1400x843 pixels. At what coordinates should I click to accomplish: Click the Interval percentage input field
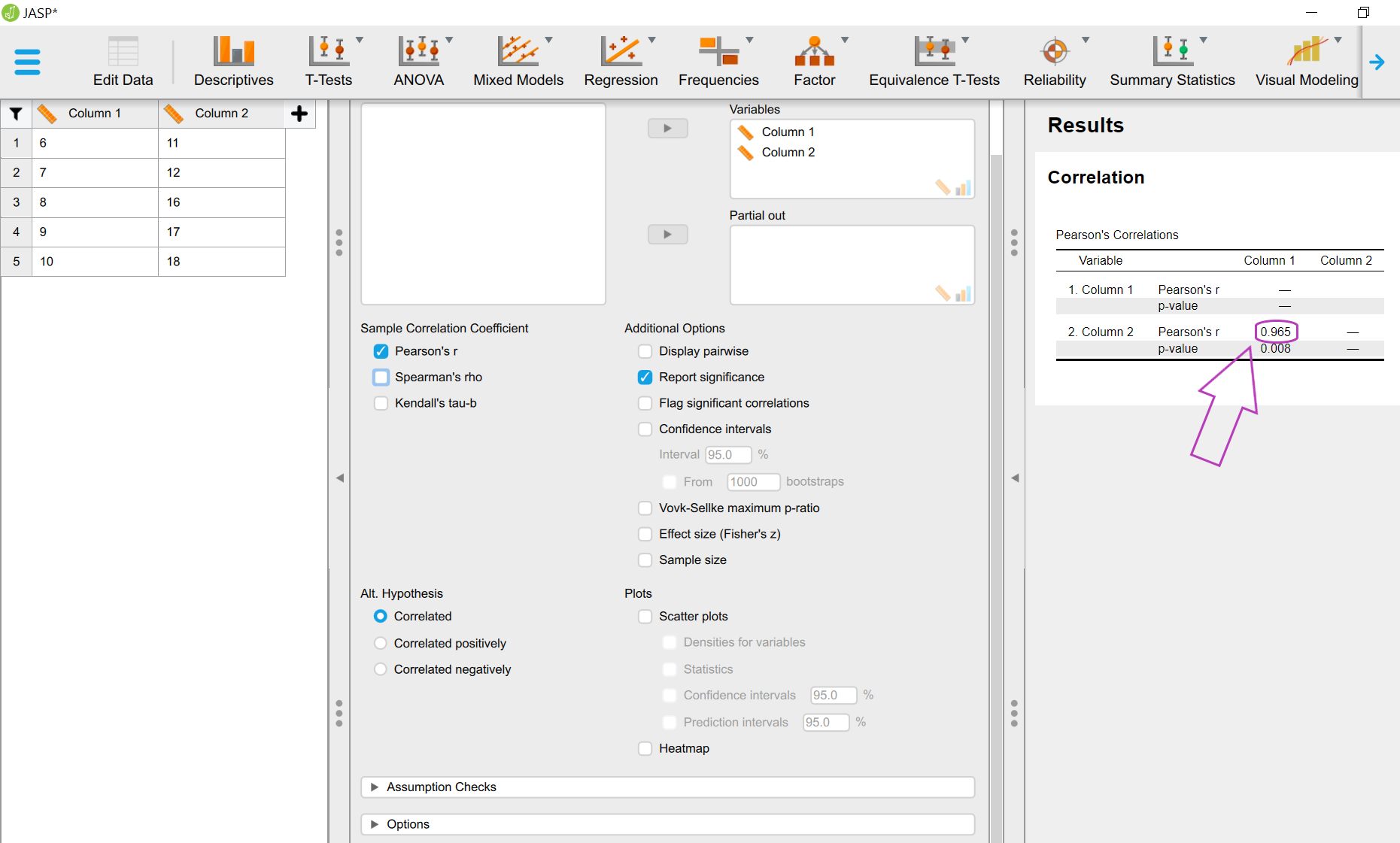click(728, 455)
